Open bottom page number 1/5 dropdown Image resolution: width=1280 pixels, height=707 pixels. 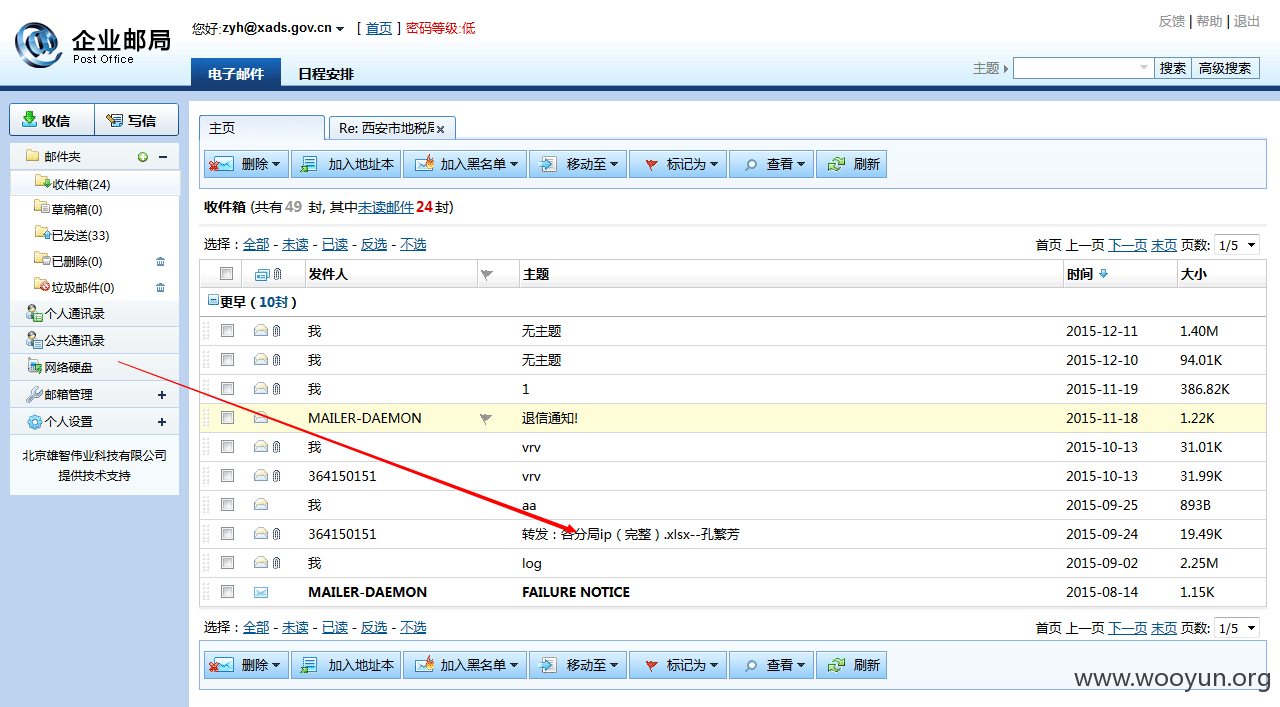(x=1236, y=628)
